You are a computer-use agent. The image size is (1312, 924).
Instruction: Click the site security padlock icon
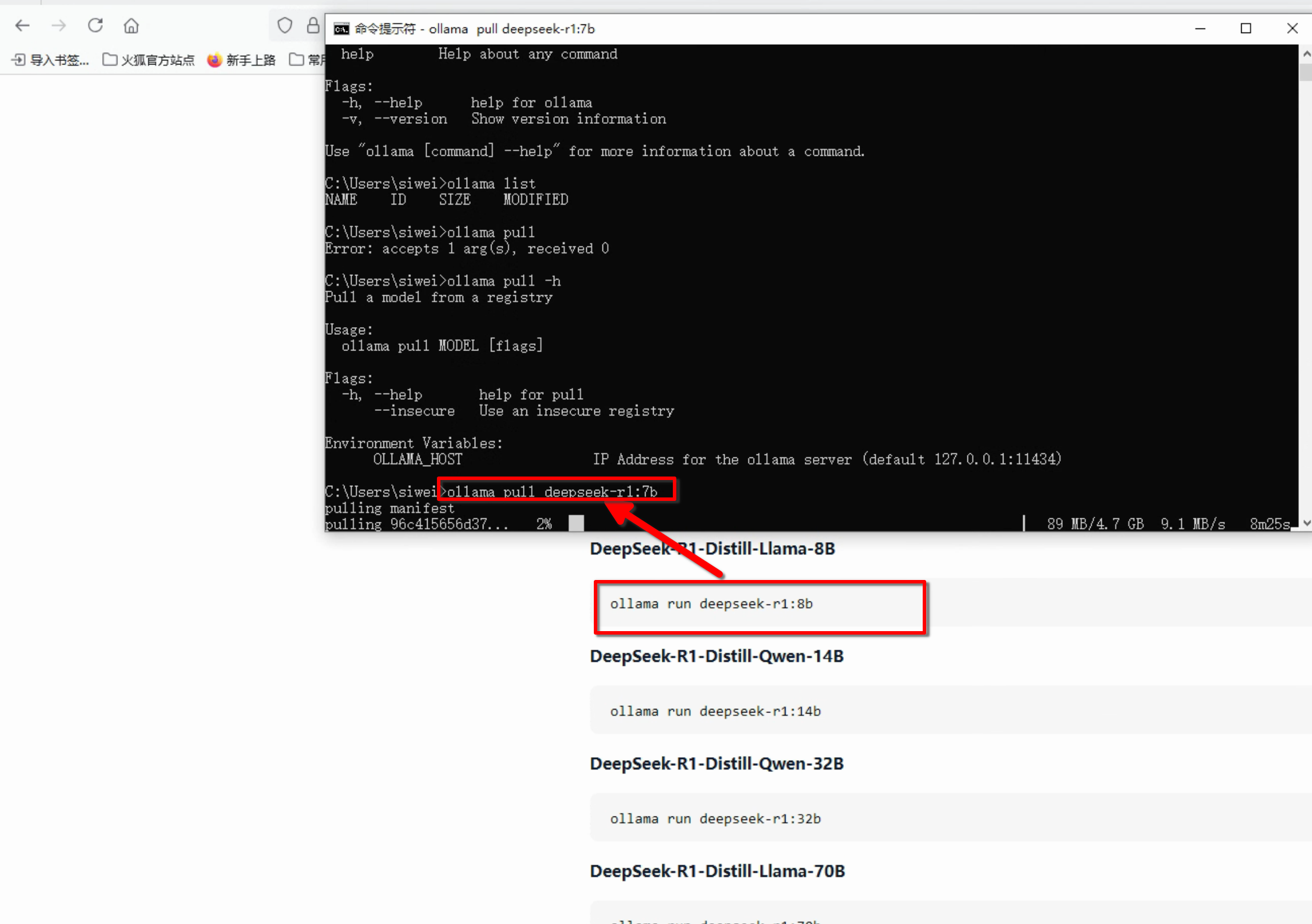pos(313,26)
